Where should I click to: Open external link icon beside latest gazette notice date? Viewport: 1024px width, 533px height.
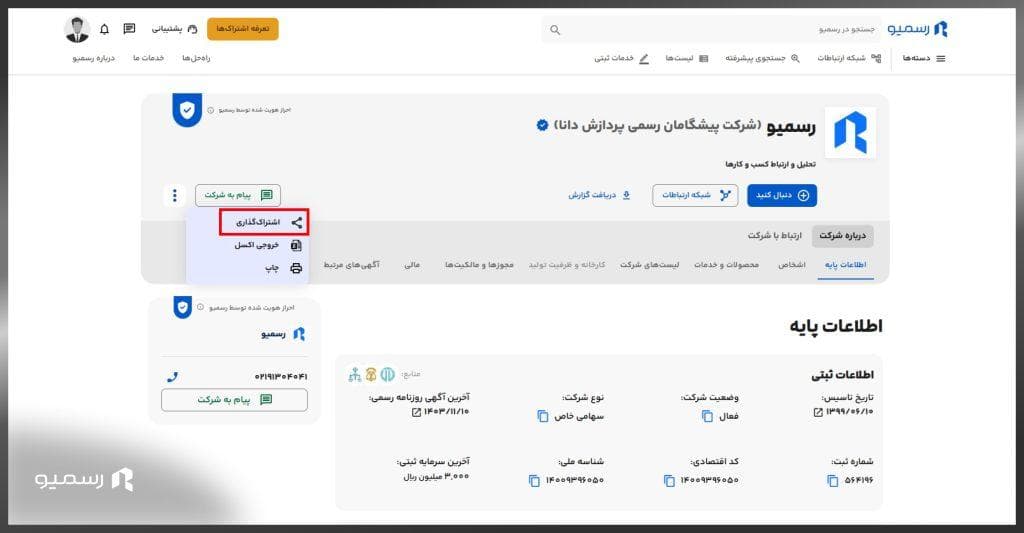click(416, 412)
